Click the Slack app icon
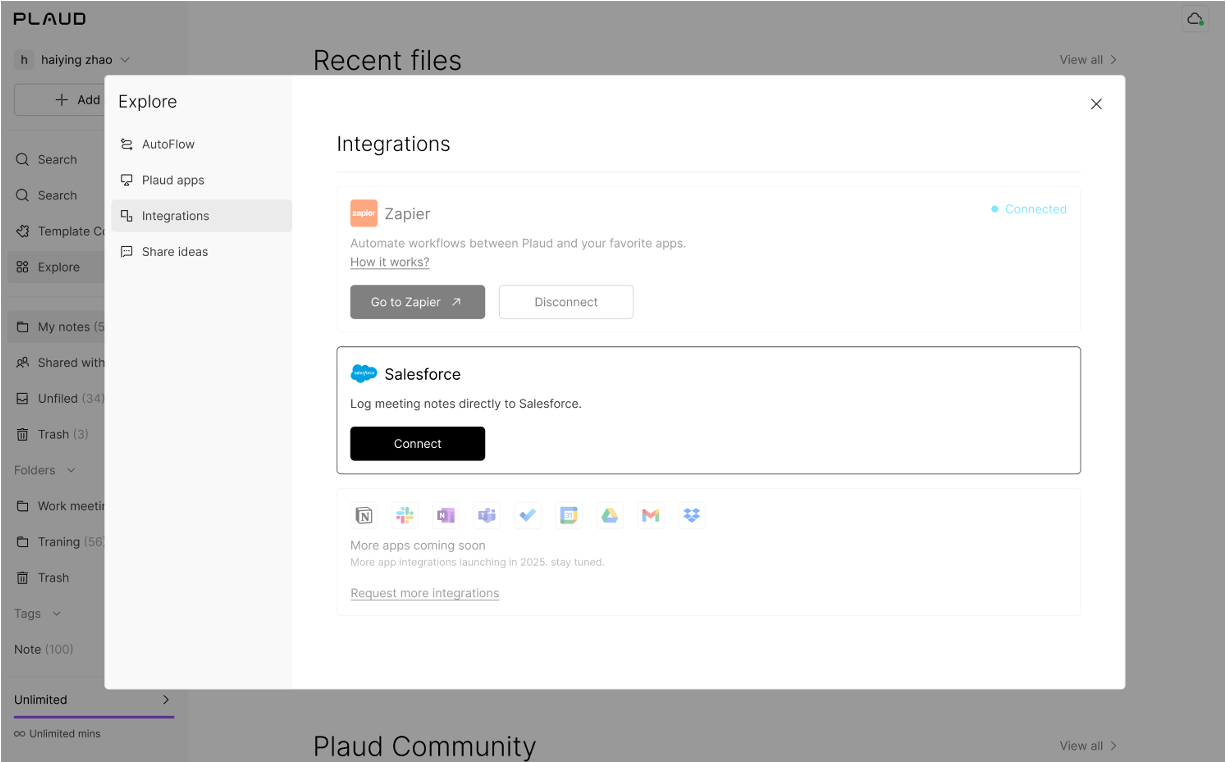The image size is (1226, 762). point(405,516)
